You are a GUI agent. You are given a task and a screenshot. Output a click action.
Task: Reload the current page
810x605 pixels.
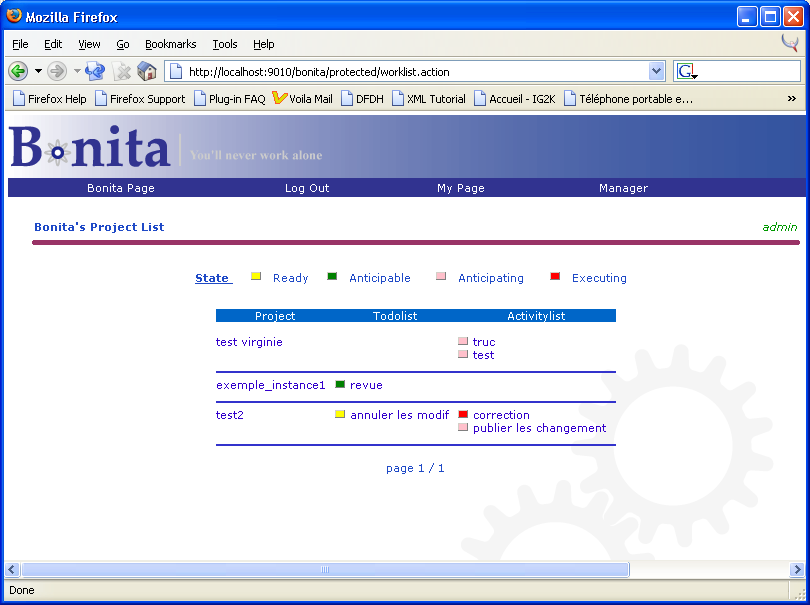96,71
